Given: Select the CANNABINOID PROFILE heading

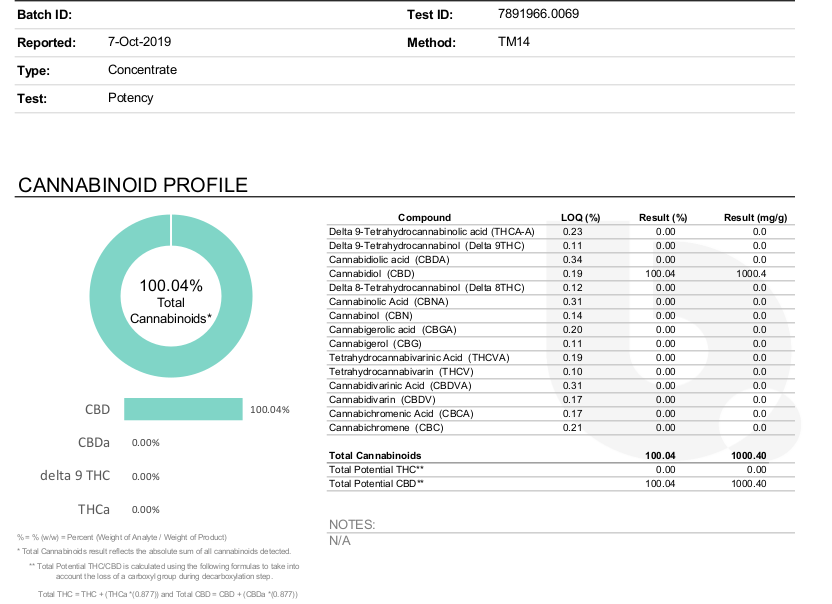Looking at the screenshot, I should point(133,186).
